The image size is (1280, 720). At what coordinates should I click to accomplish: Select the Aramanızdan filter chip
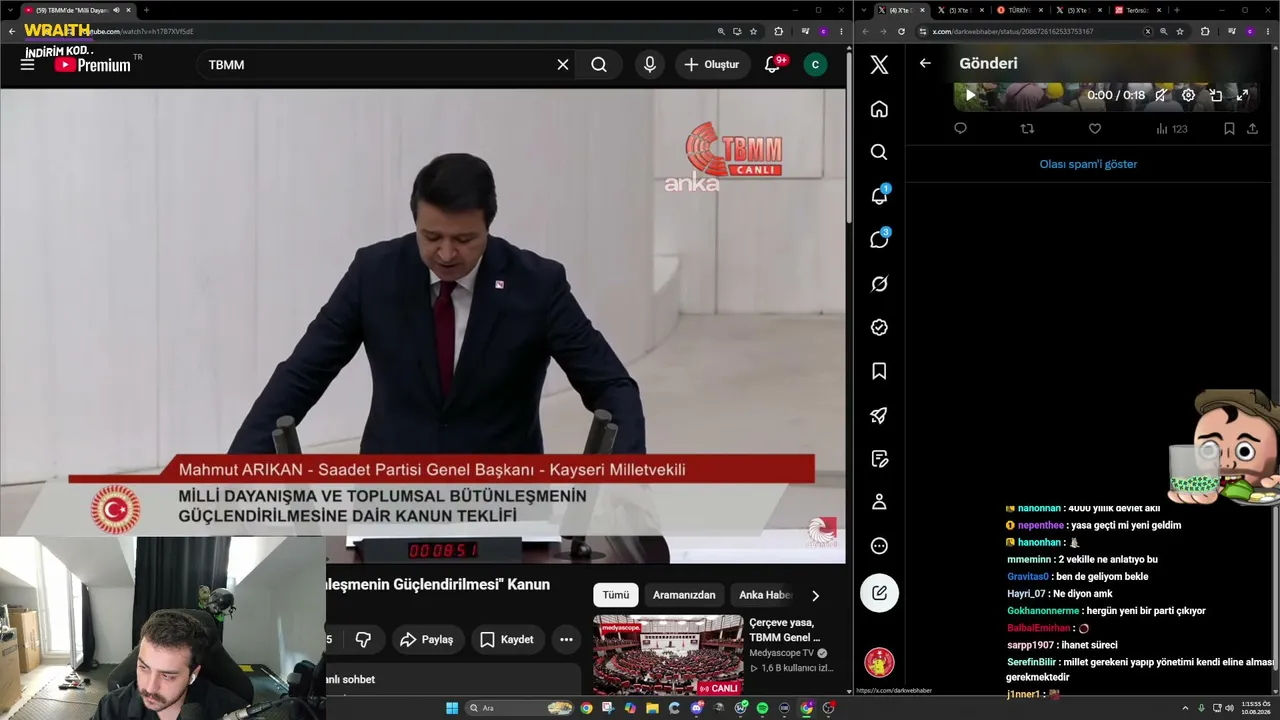[x=684, y=595]
